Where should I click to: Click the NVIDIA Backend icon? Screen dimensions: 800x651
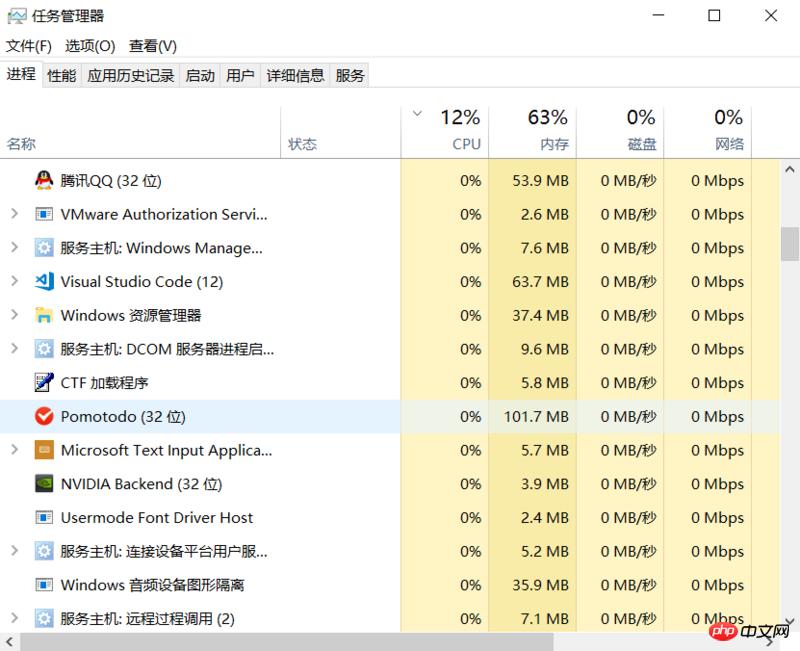(44, 484)
